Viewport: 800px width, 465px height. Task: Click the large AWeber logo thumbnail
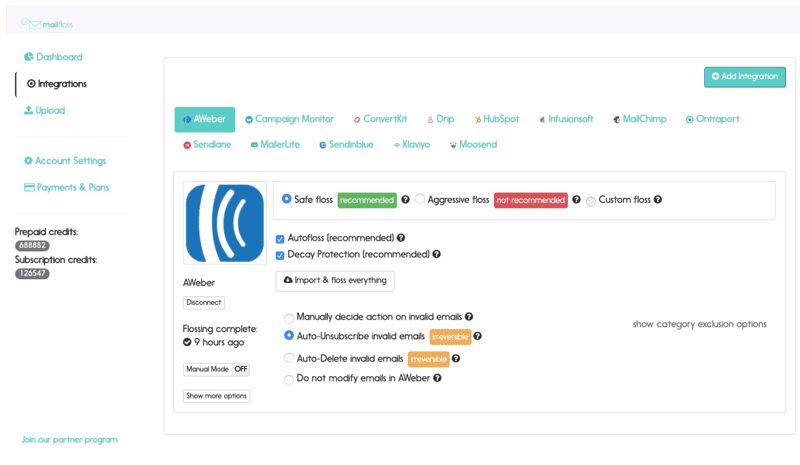(225, 223)
